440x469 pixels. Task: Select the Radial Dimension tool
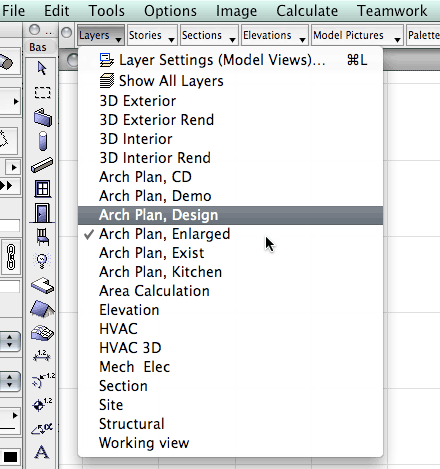[x=43, y=380]
